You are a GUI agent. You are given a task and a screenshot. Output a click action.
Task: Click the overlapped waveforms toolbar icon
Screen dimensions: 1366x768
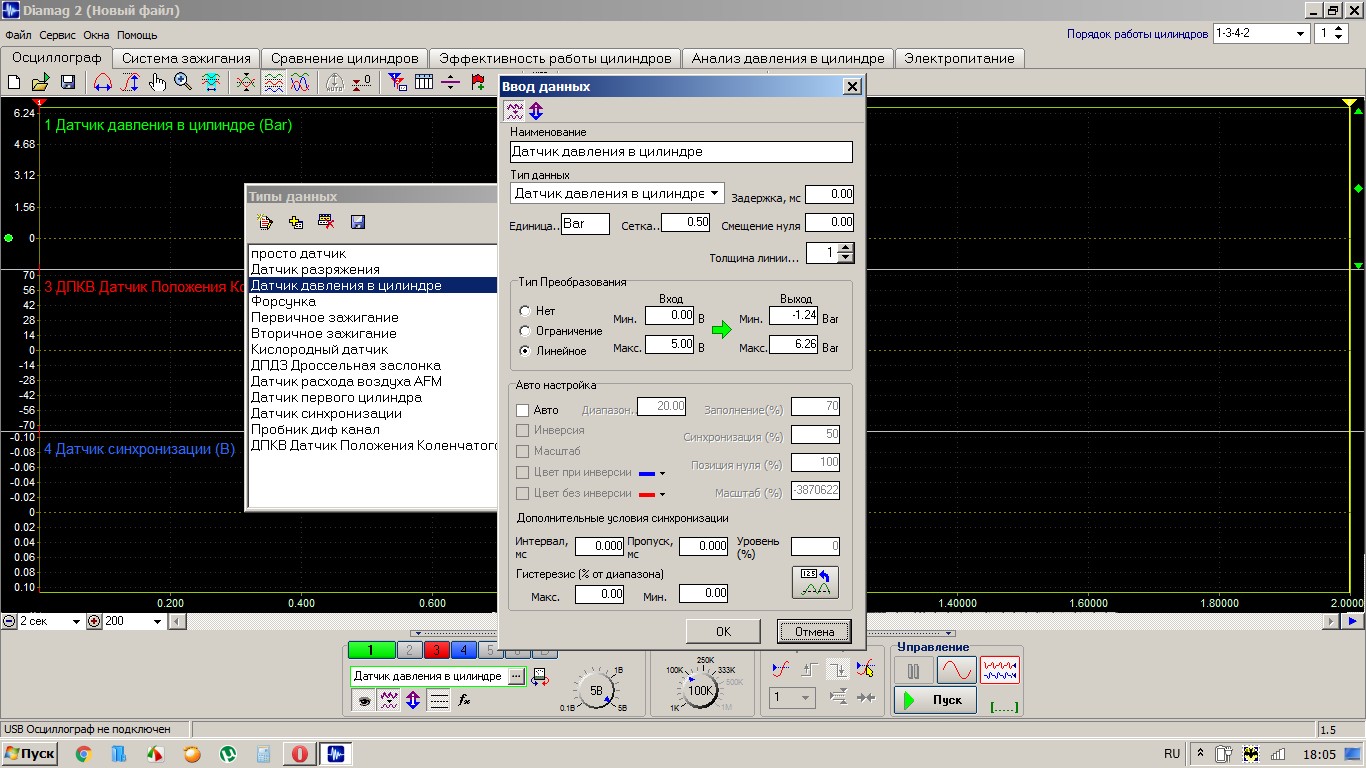point(246,82)
